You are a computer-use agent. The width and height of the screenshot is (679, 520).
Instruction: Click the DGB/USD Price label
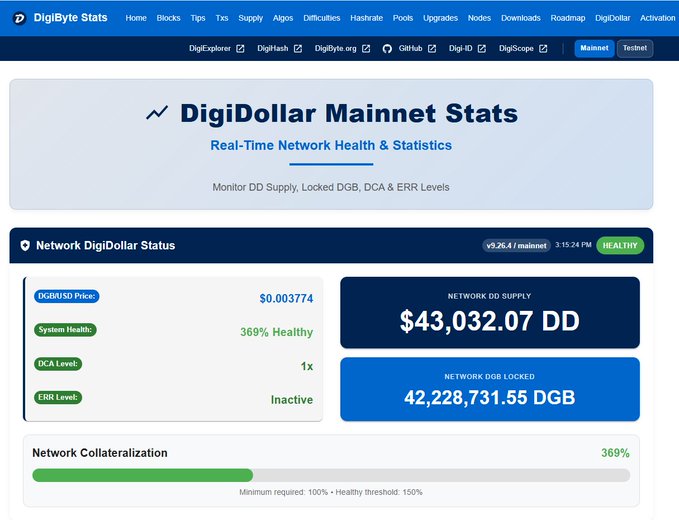[x=67, y=296]
